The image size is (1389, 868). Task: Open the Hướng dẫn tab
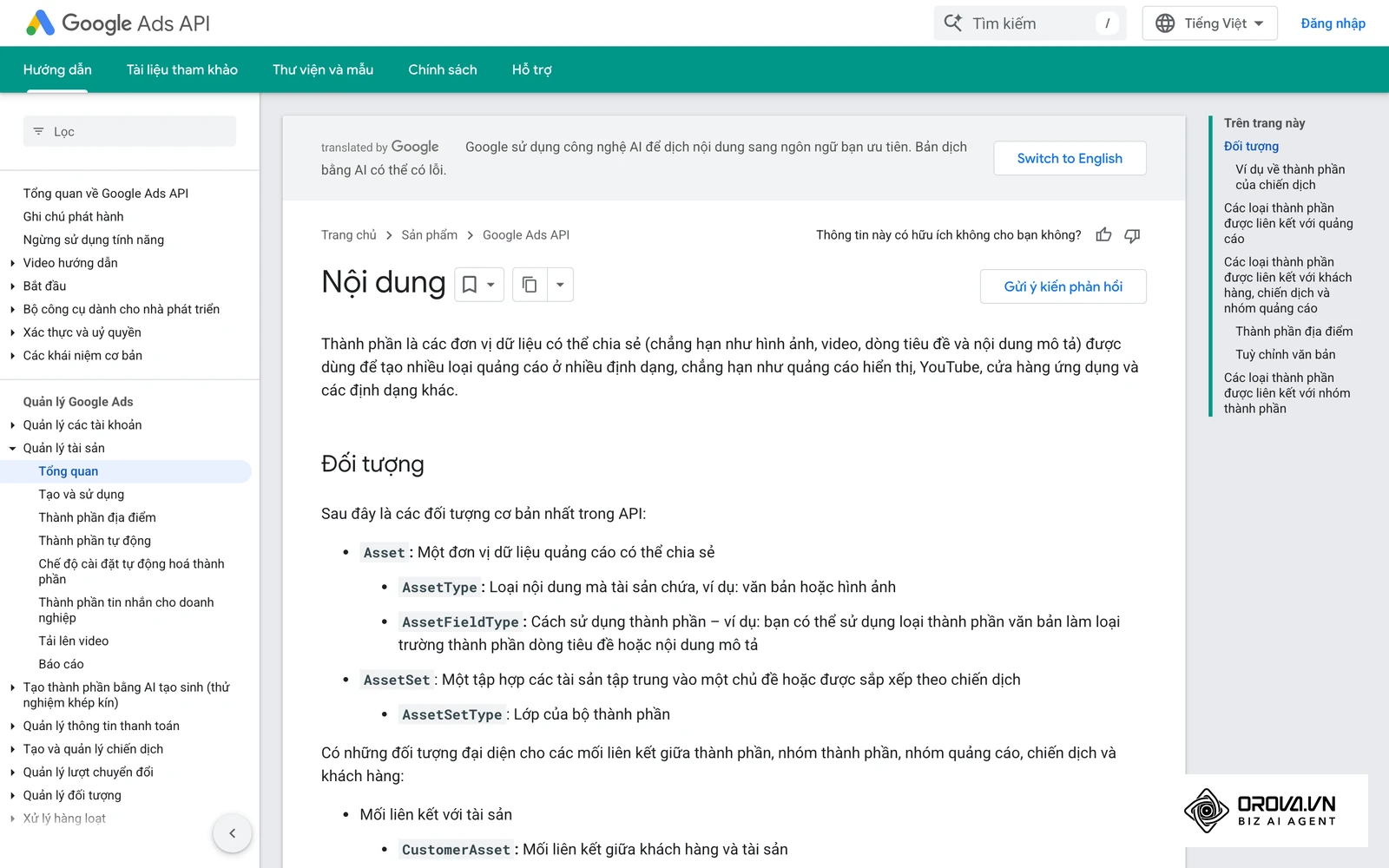click(57, 69)
